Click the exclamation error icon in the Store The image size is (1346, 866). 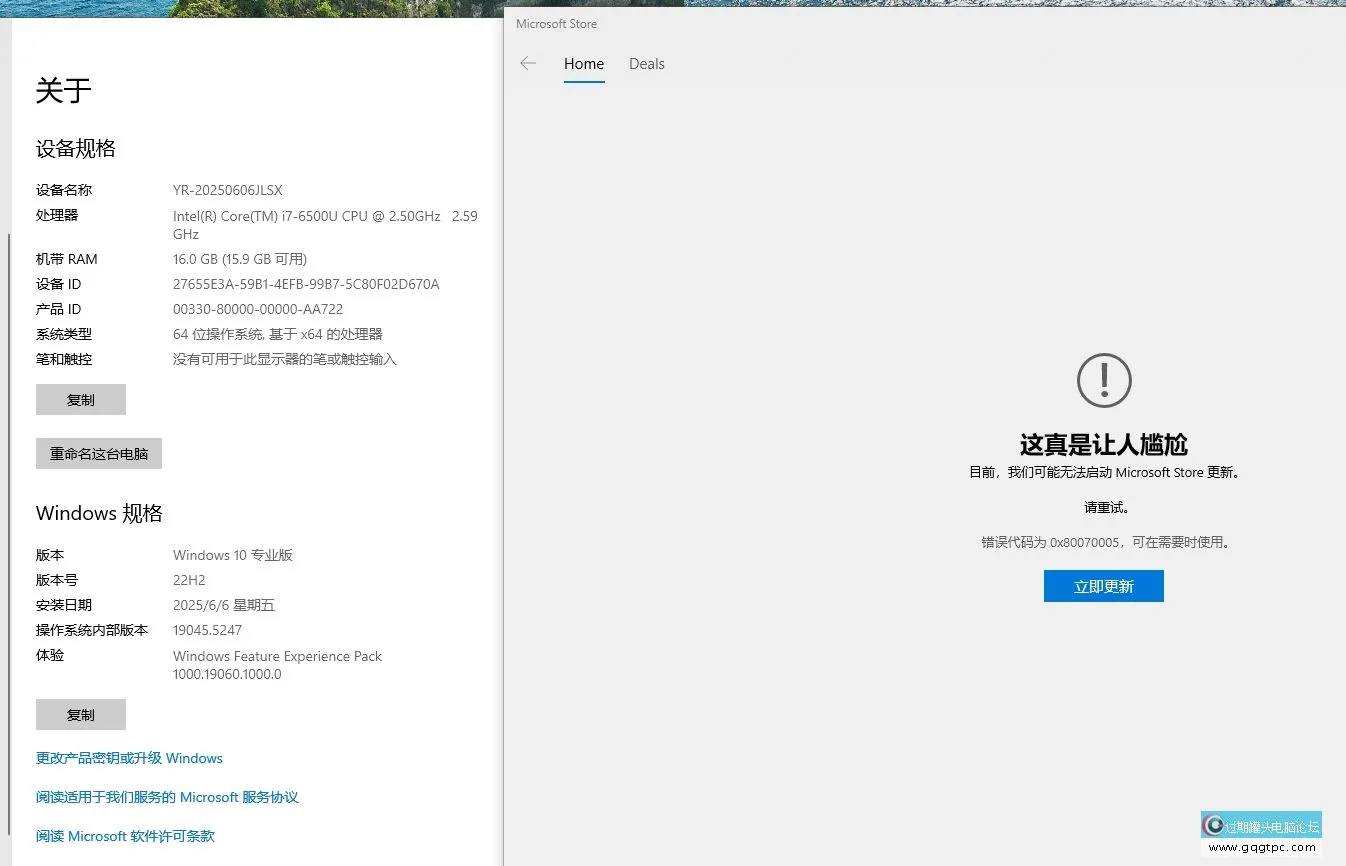[1103, 380]
